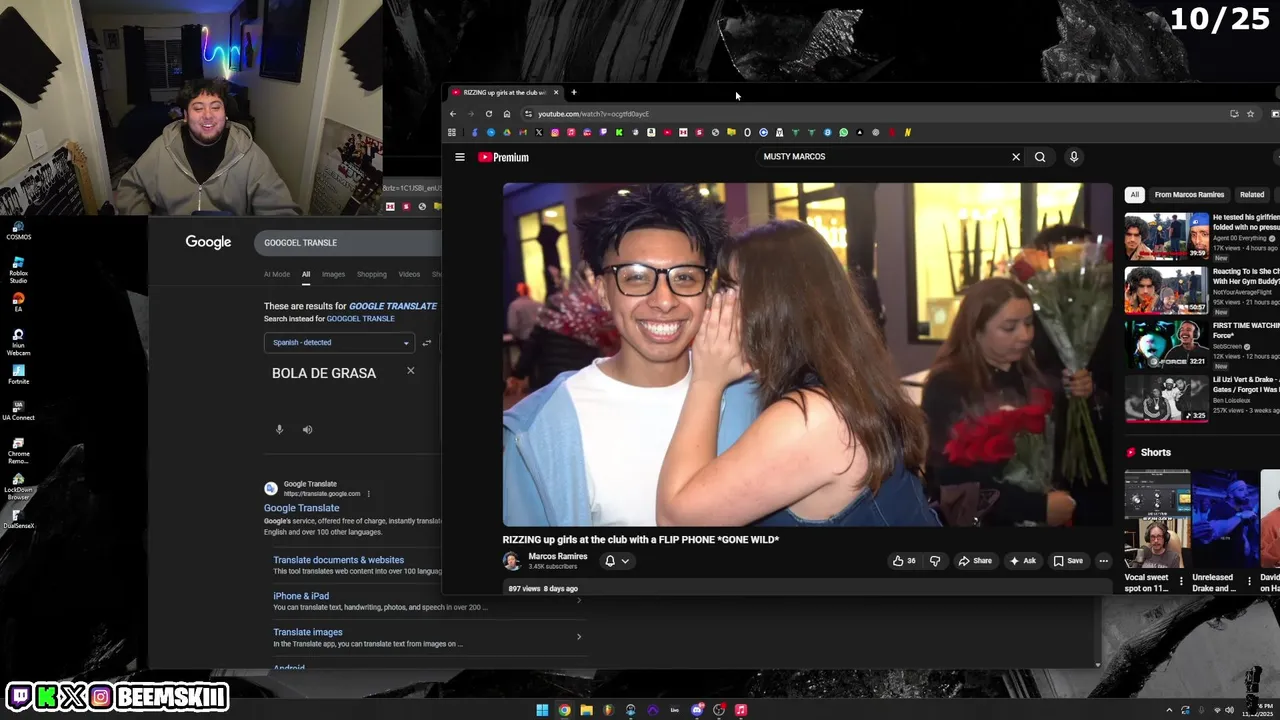Save the video to a playlist

(1068, 561)
